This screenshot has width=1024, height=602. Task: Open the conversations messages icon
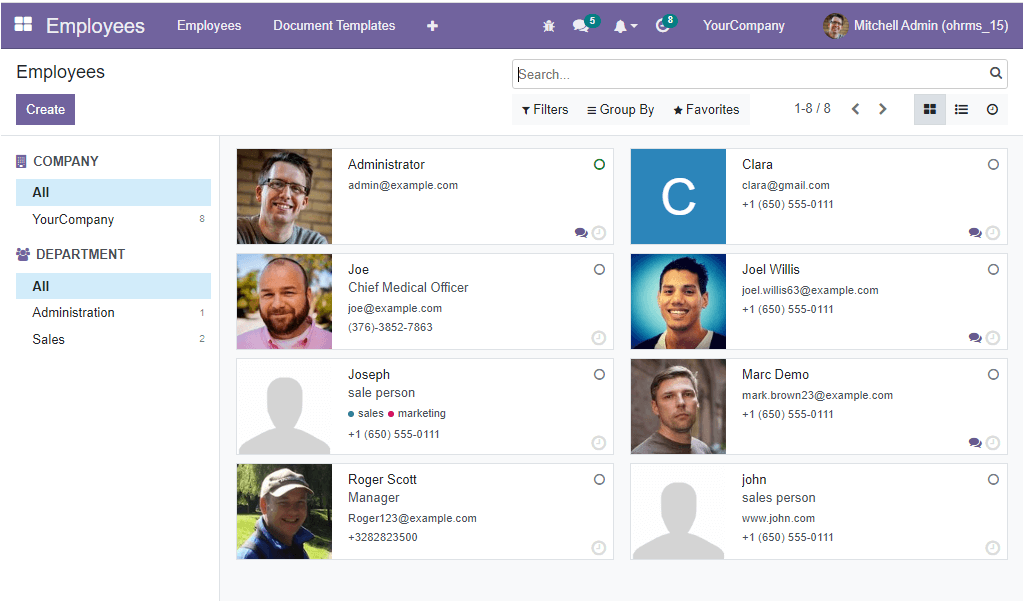pos(581,26)
